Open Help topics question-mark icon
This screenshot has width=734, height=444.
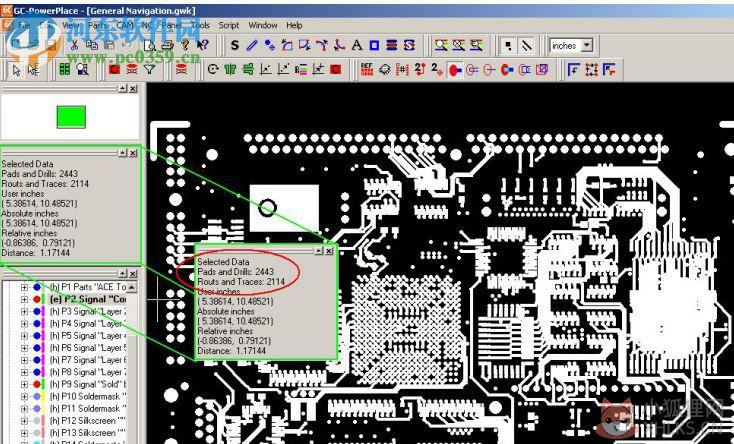pyautogui.click(x=185, y=45)
